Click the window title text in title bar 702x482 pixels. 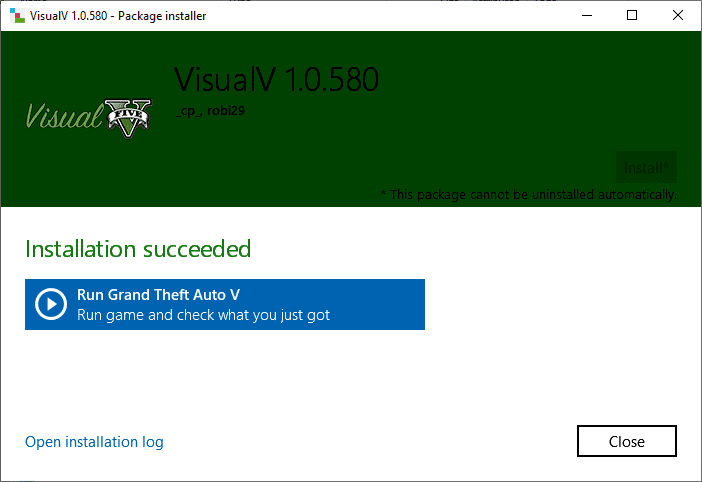pos(126,15)
